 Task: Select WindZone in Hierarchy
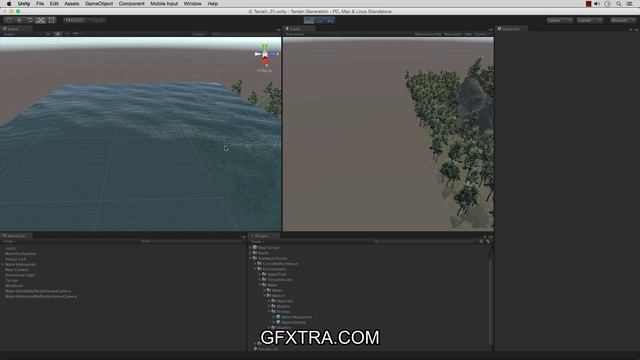14,286
